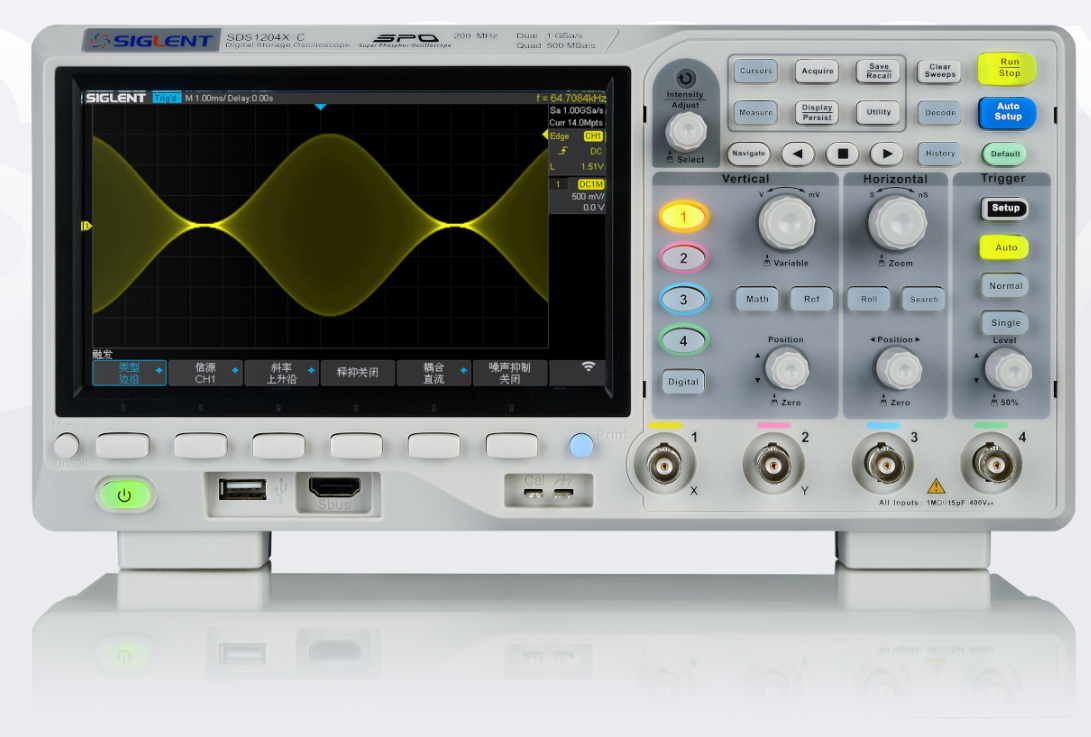Toggle channel 4 green button
This screenshot has width=1091, height=737.
[683, 340]
